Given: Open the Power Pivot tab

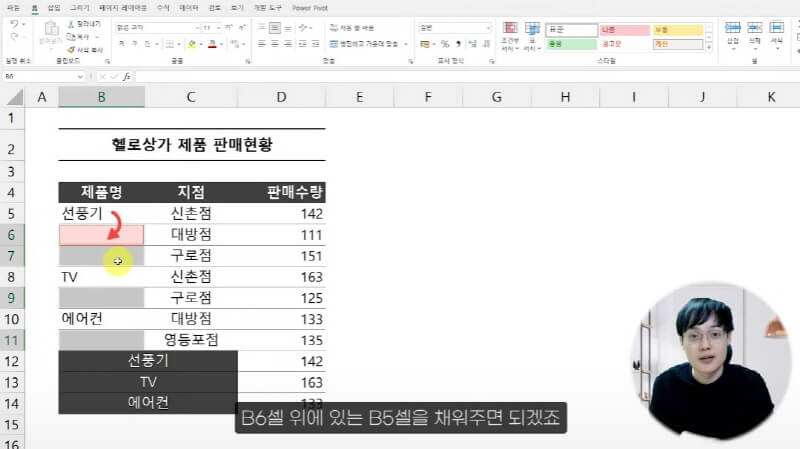Looking at the screenshot, I should 310,8.
